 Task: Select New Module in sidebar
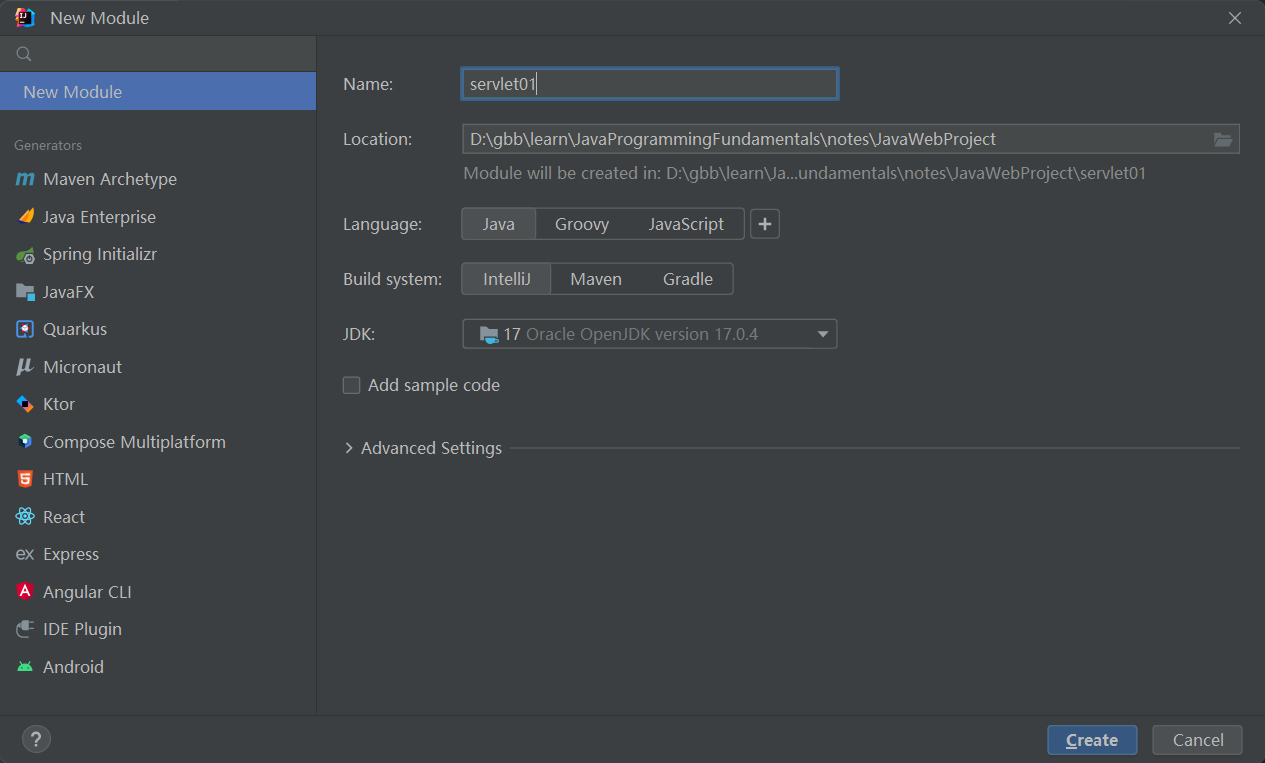point(158,92)
